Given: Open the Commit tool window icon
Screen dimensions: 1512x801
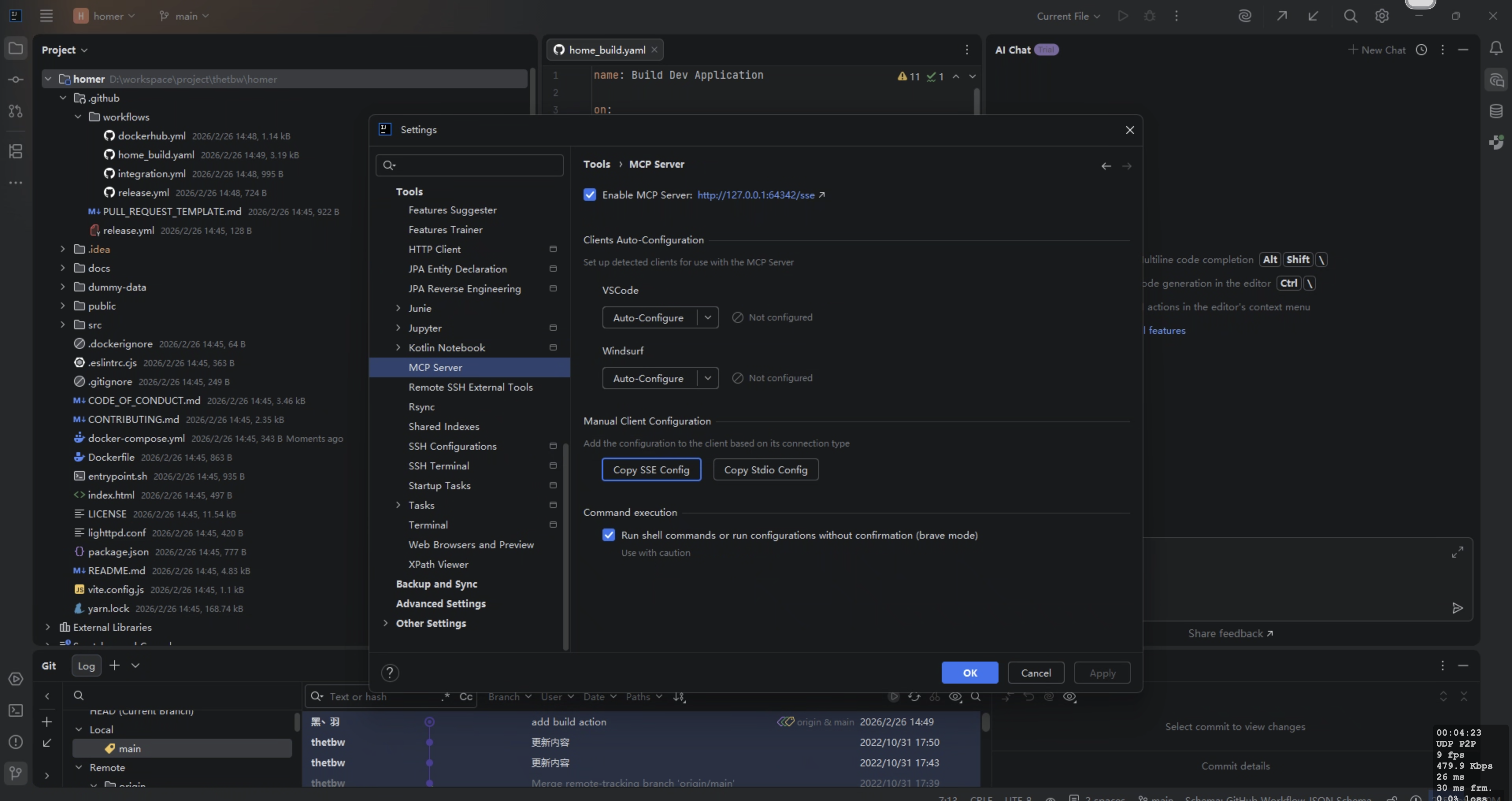Looking at the screenshot, I should click(x=16, y=80).
